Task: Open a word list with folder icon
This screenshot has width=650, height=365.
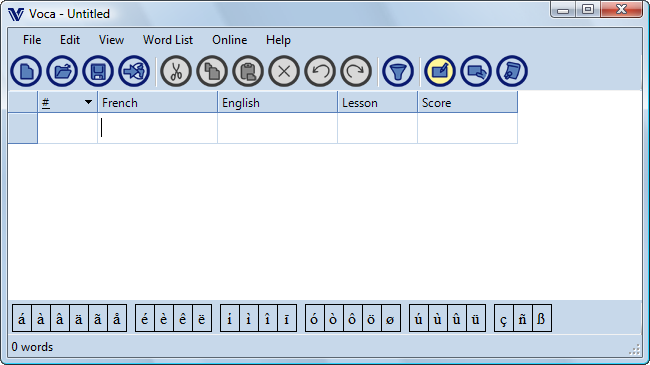Action: coord(62,71)
